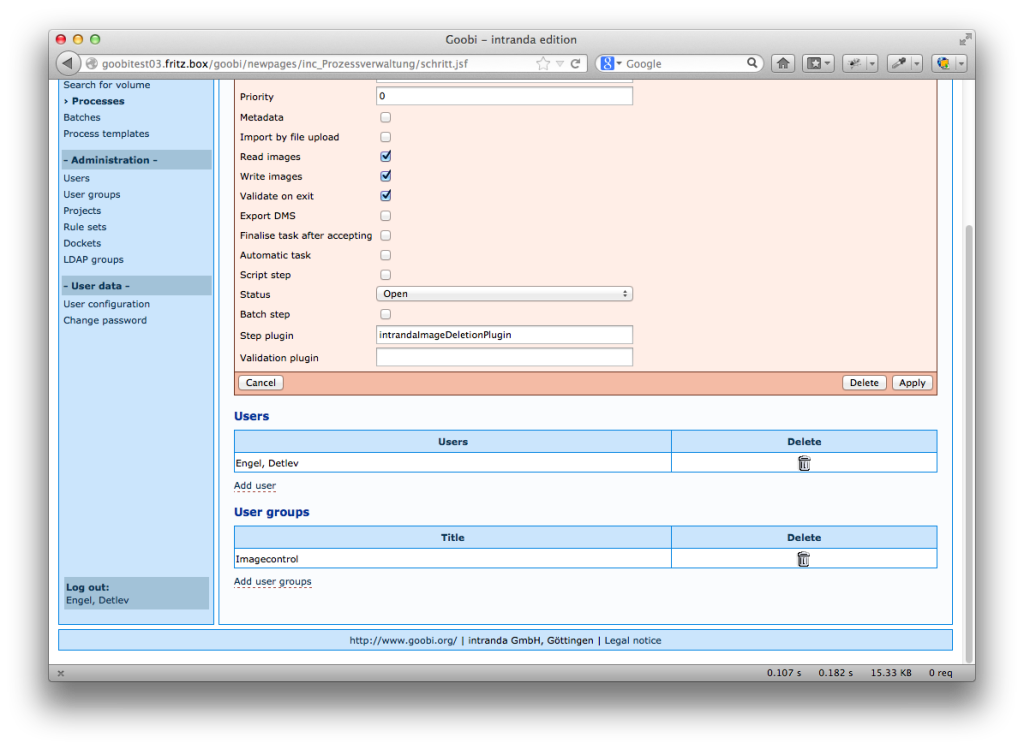
Task: Tick the Batch step checkbox
Action: pos(385,314)
